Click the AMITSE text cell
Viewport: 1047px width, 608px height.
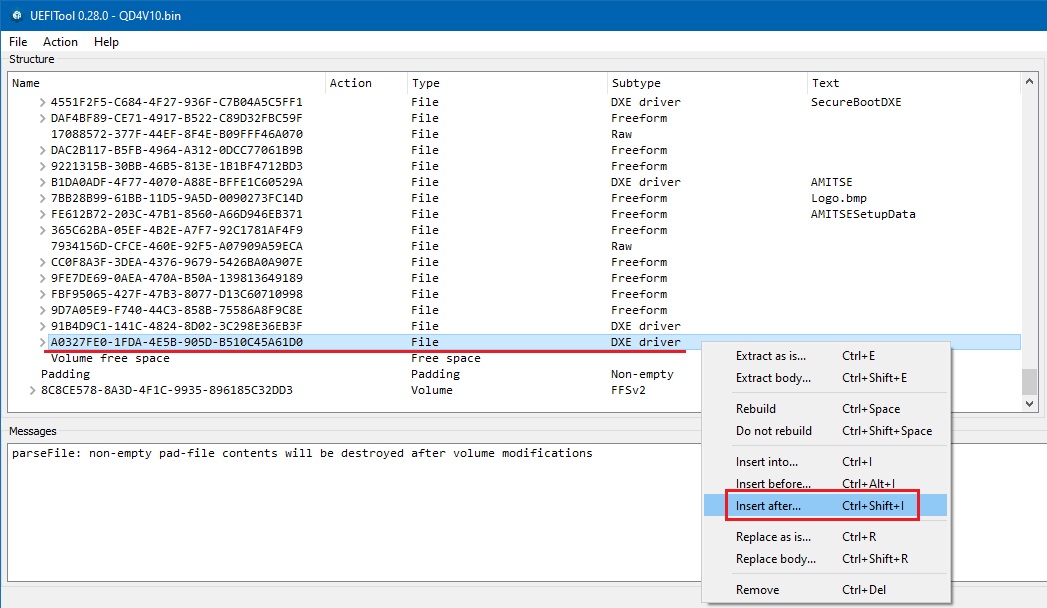[831, 182]
